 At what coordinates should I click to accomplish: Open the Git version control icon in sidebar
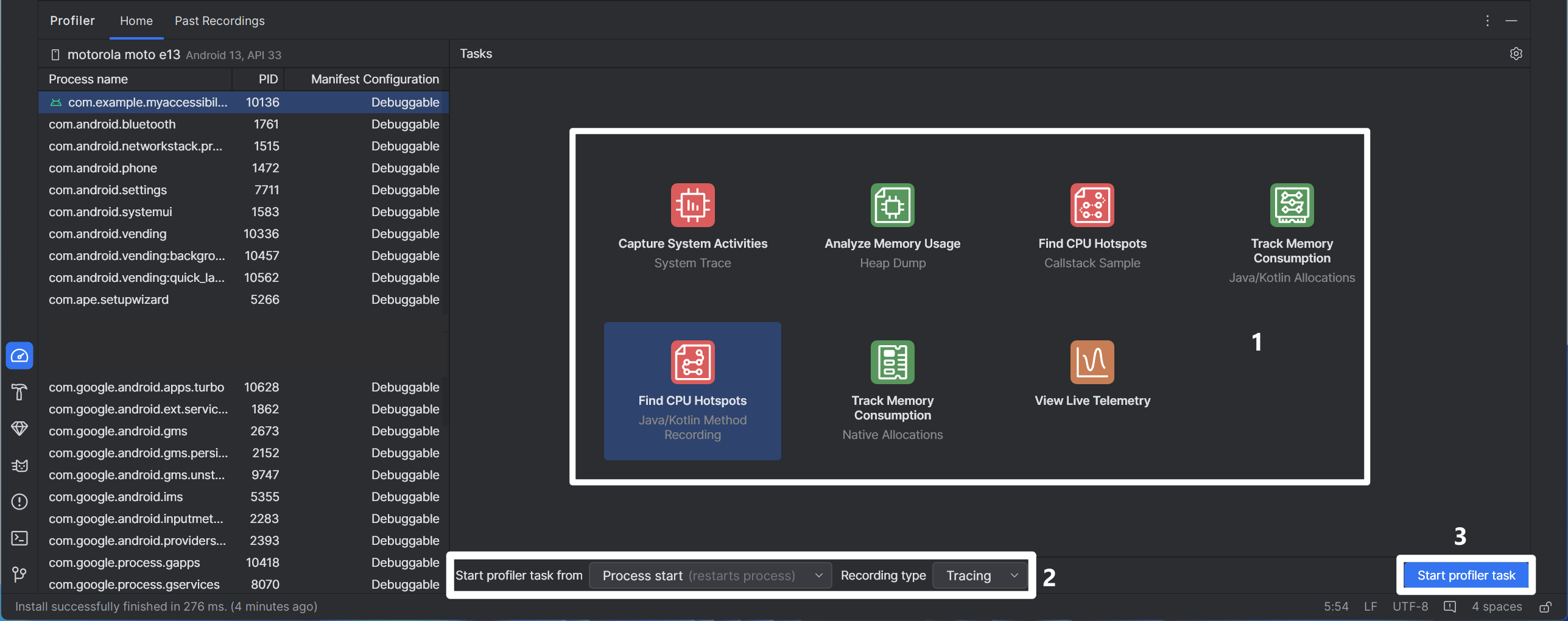(x=19, y=574)
